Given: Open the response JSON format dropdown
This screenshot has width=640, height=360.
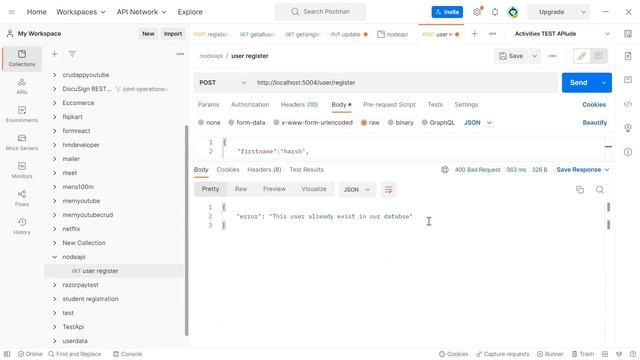Looking at the screenshot, I should coord(357,189).
